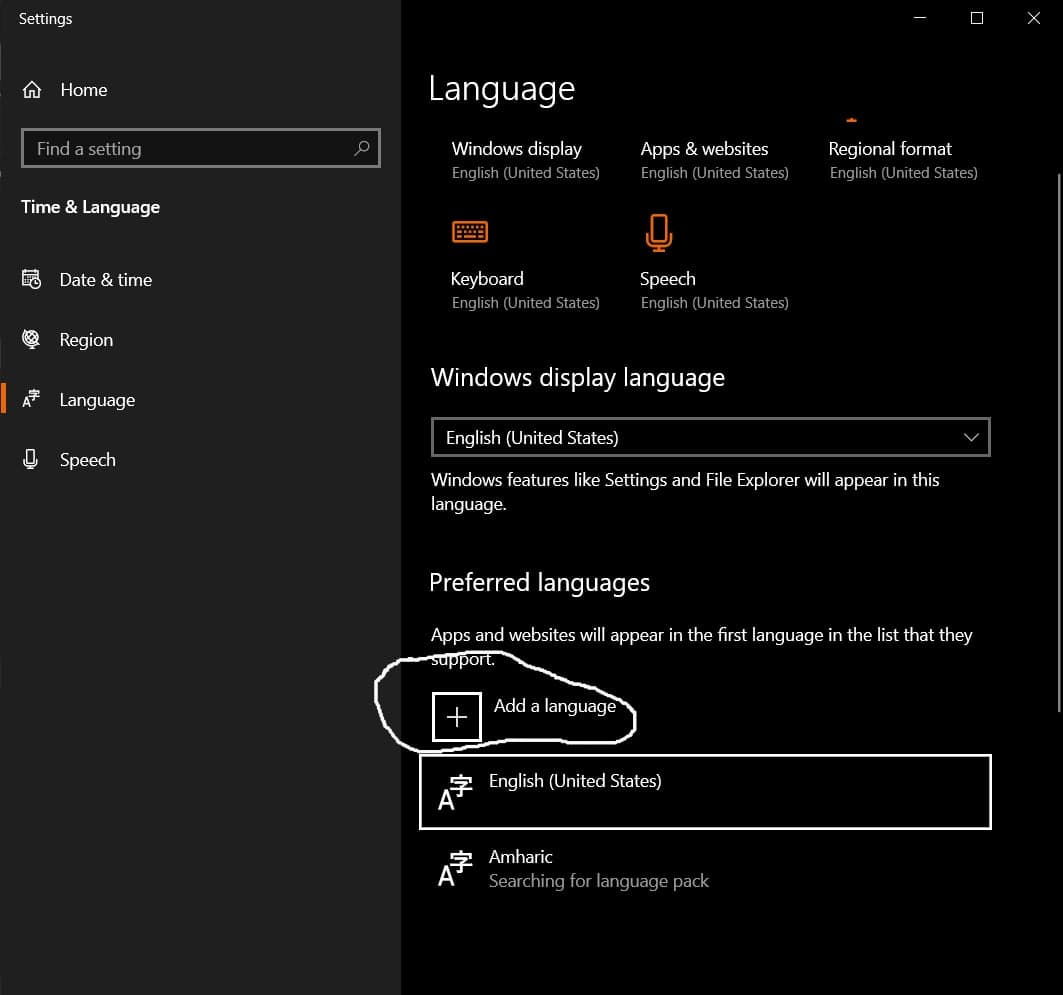Click the Amharic language icon
Viewport: 1063px width, 995px height.
pyautogui.click(x=455, y=869)
